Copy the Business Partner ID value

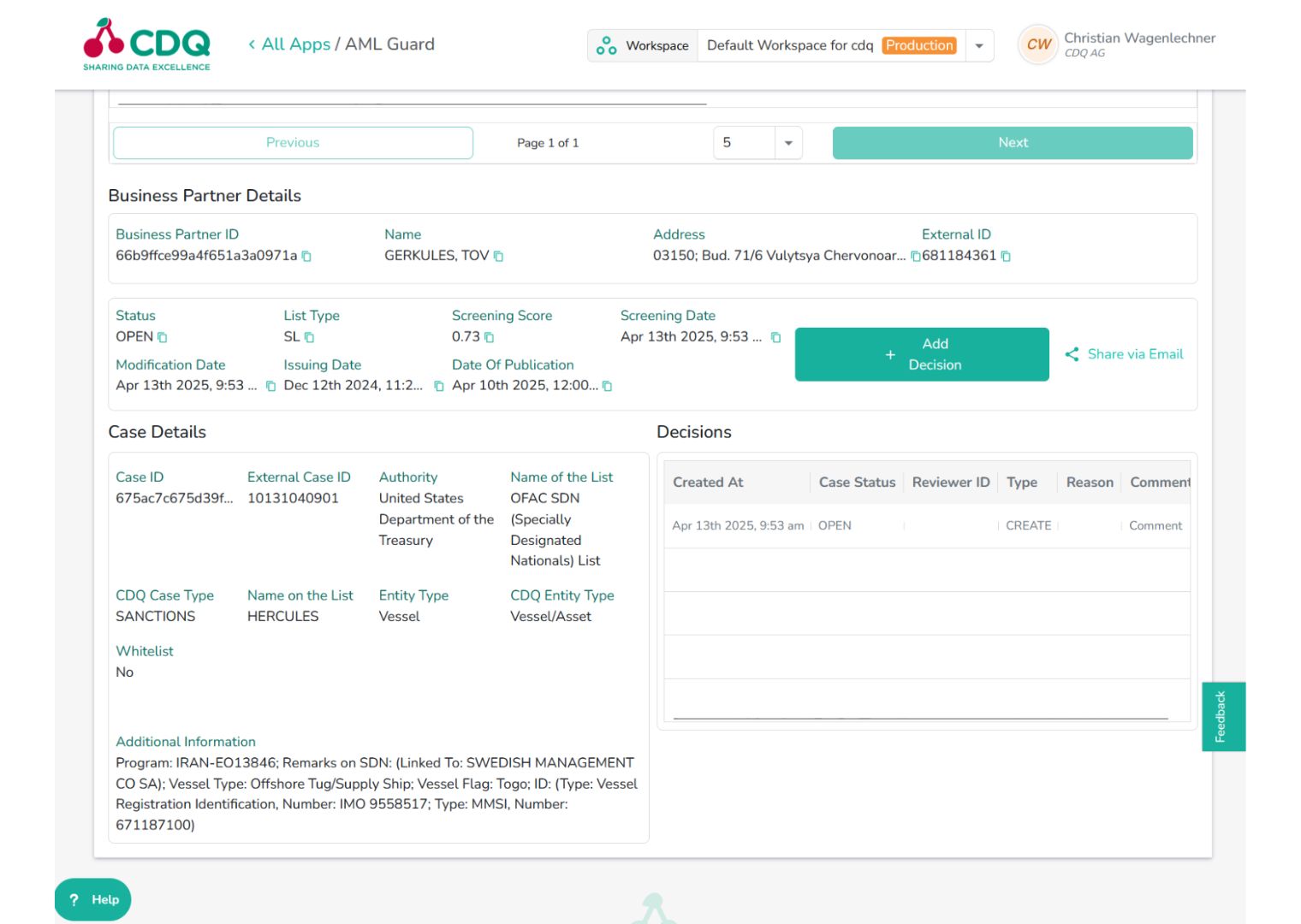306,256
